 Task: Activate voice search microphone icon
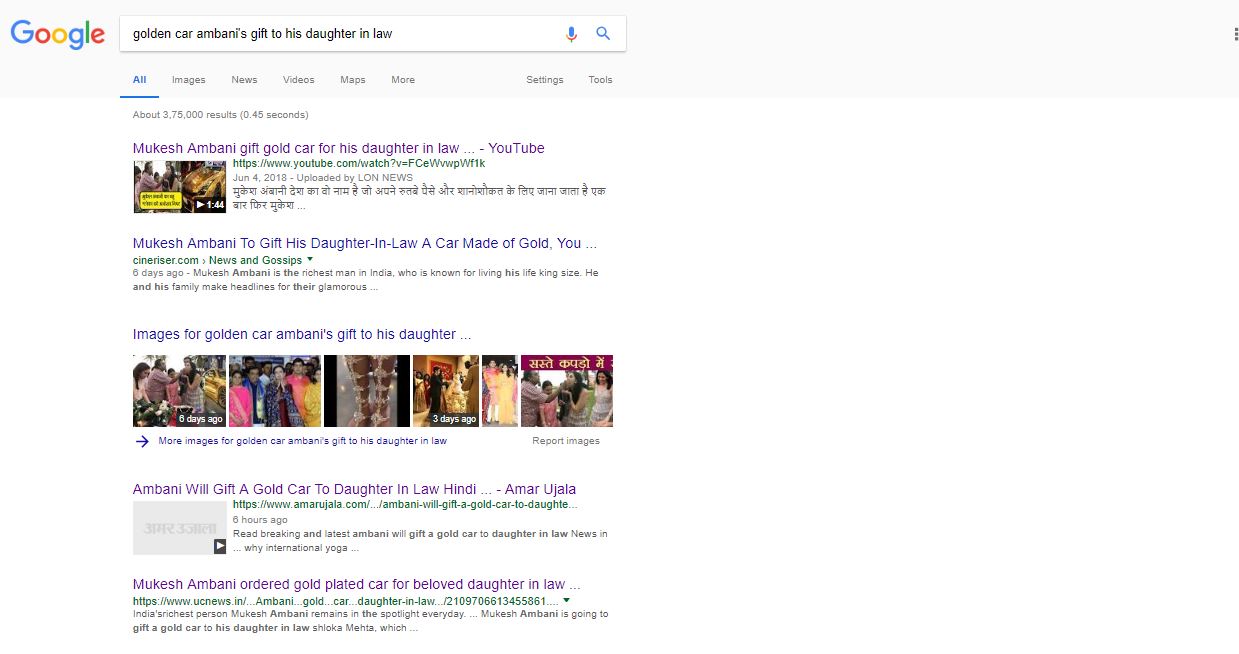[571, 33]
